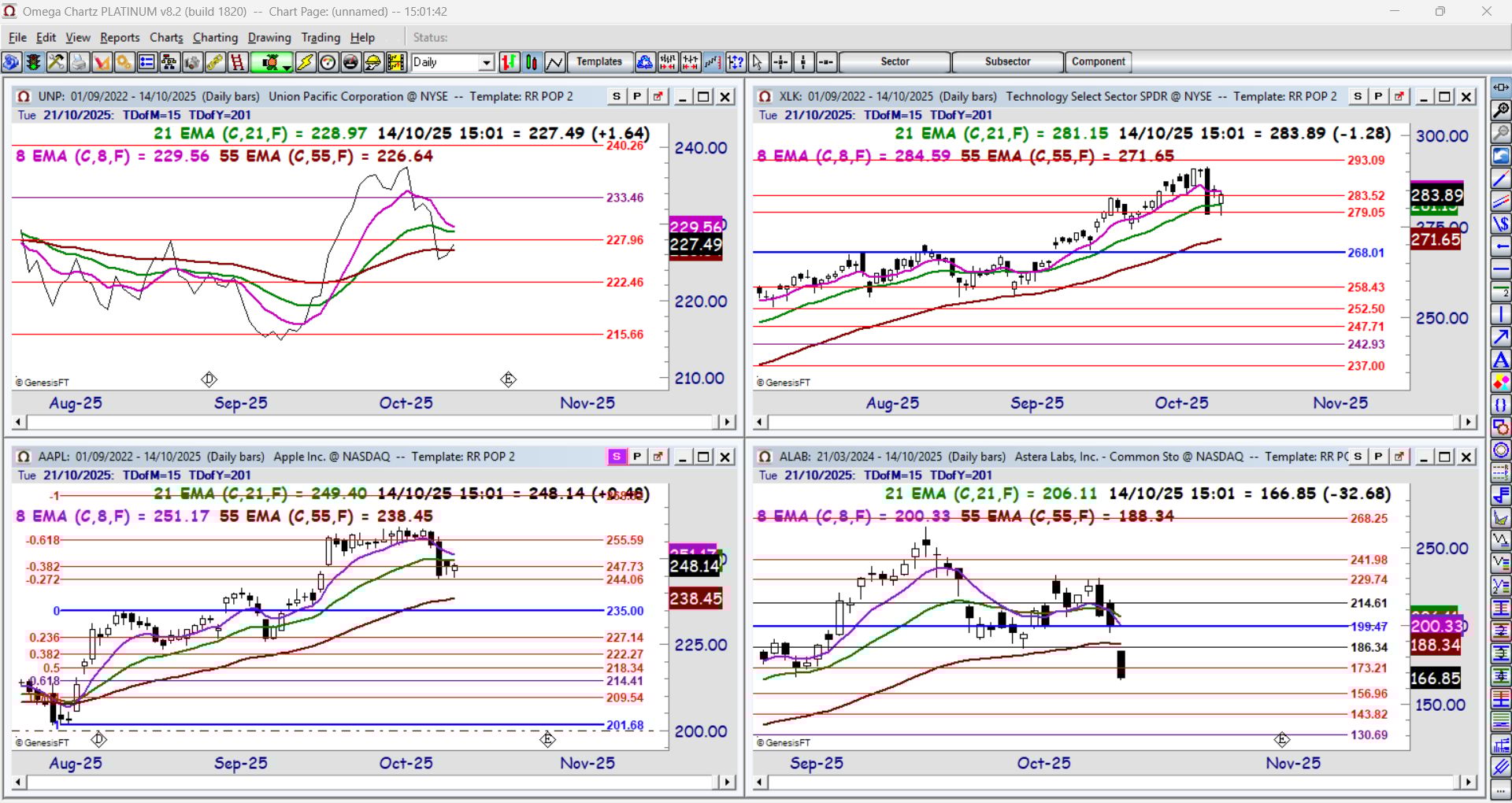Select the parallel lines channel tool
1512x803 pixels.
point(1501,202)
